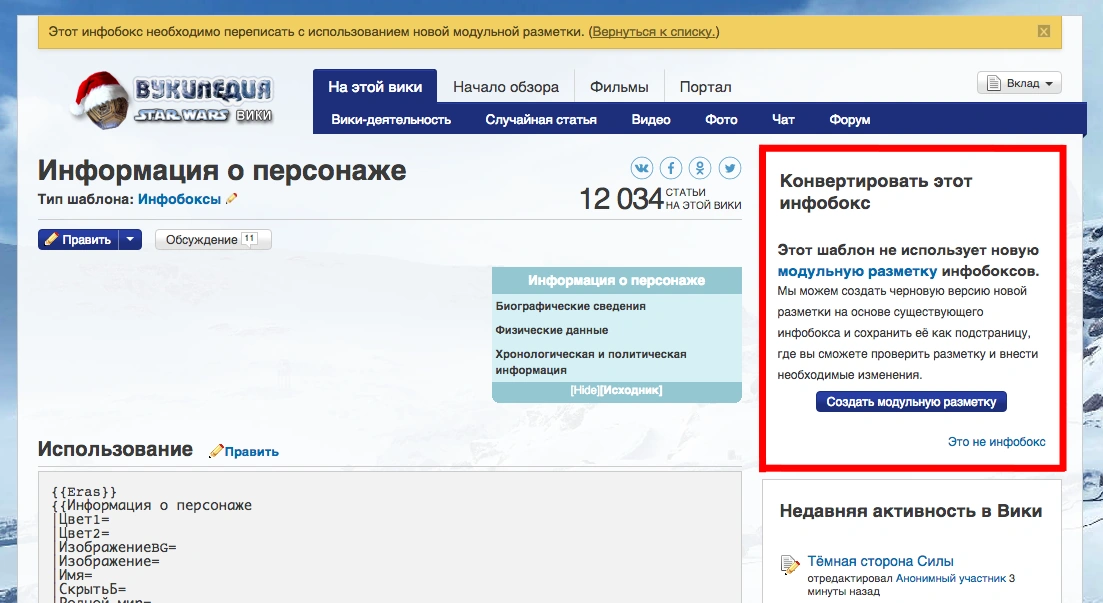Share page via Odnoklassniki icon
This screenshot has height=603, width=1103.
coord(700,168)
